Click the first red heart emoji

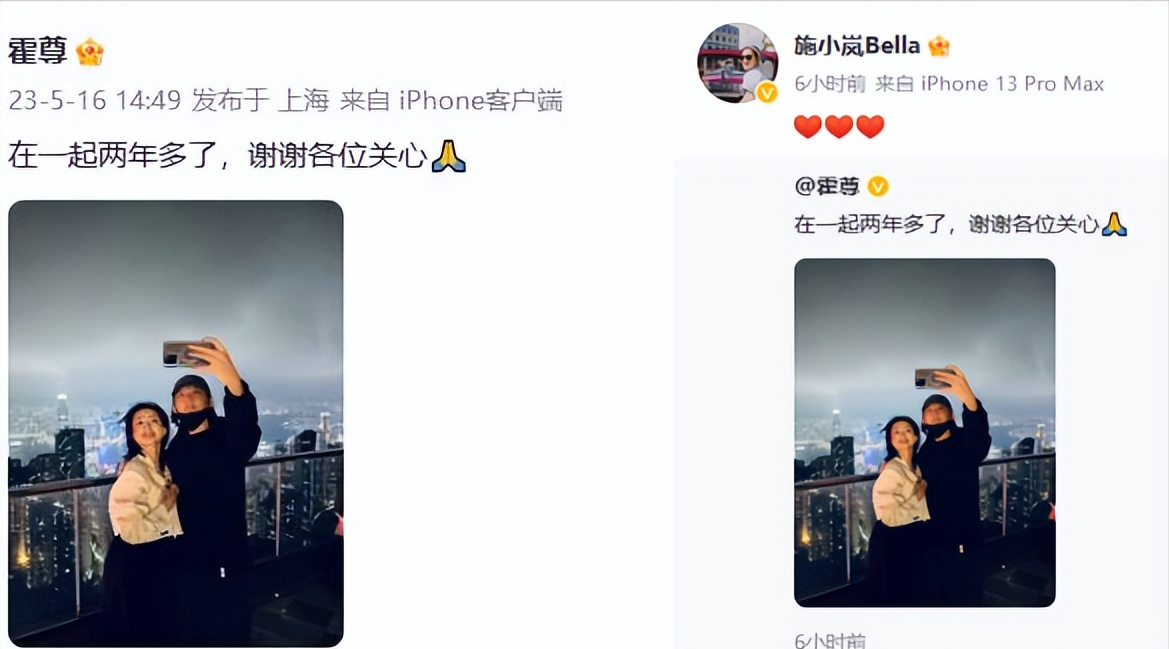(807, 126)
